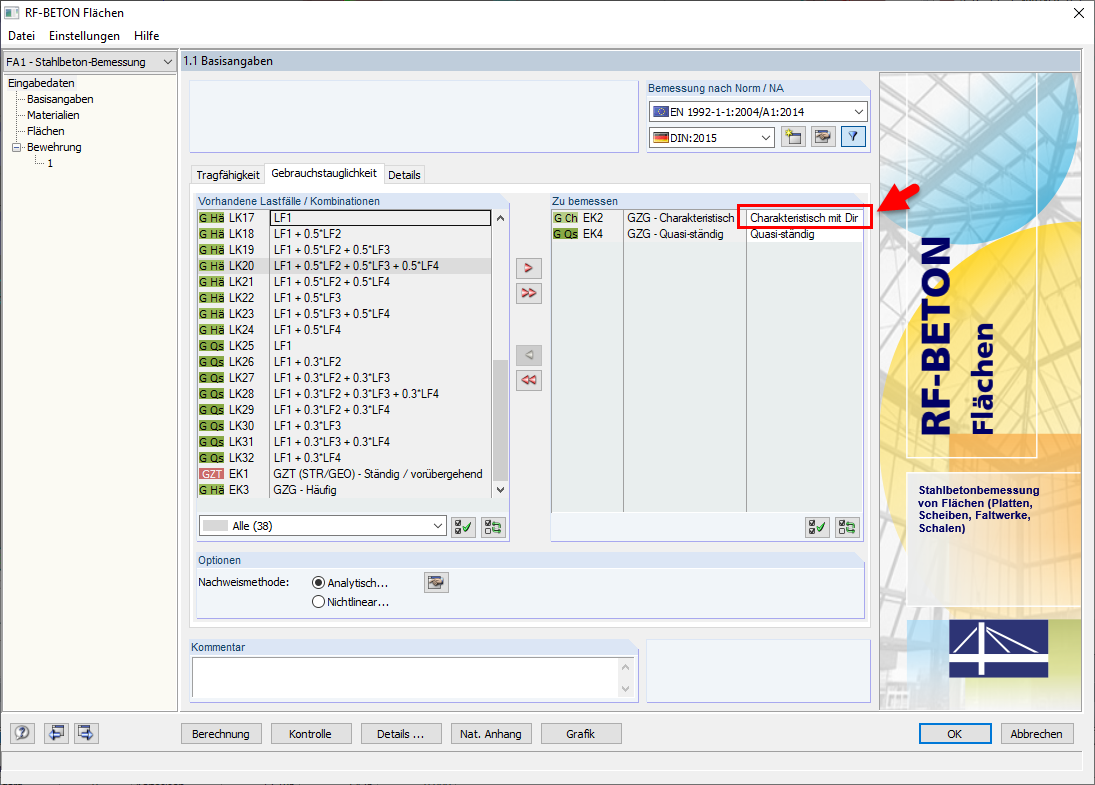This screenshot has height=785, width=1095.
Task: Select the Analytisch calculation method
Action: pyautogui.click(x=318, y=583)
